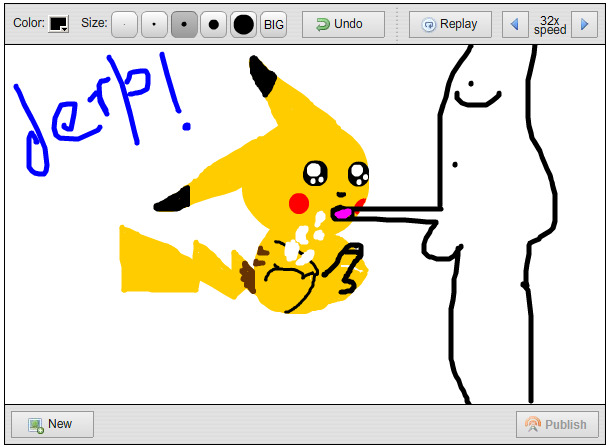612x447 pixels.
Task: Undo the last stroke
Action: tap(343, 24)
